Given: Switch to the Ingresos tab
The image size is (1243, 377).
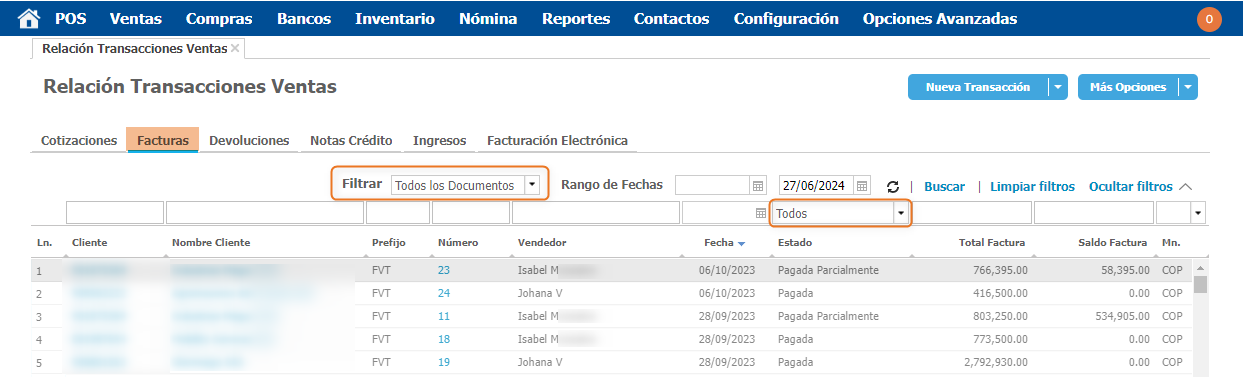Looking at the screenshot, I should click(x=439, y=141).
